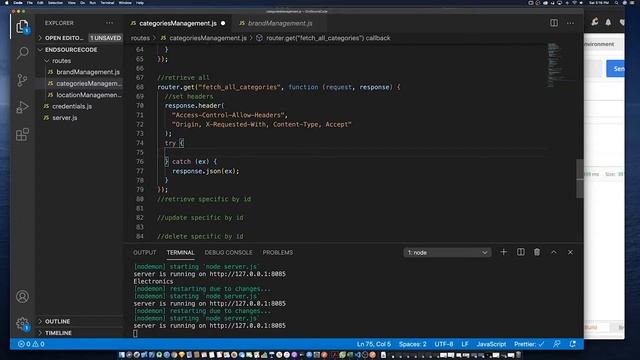Switch to the Output panel tab
The height and width of the screenshot is (360, 640).
[144, 253]
